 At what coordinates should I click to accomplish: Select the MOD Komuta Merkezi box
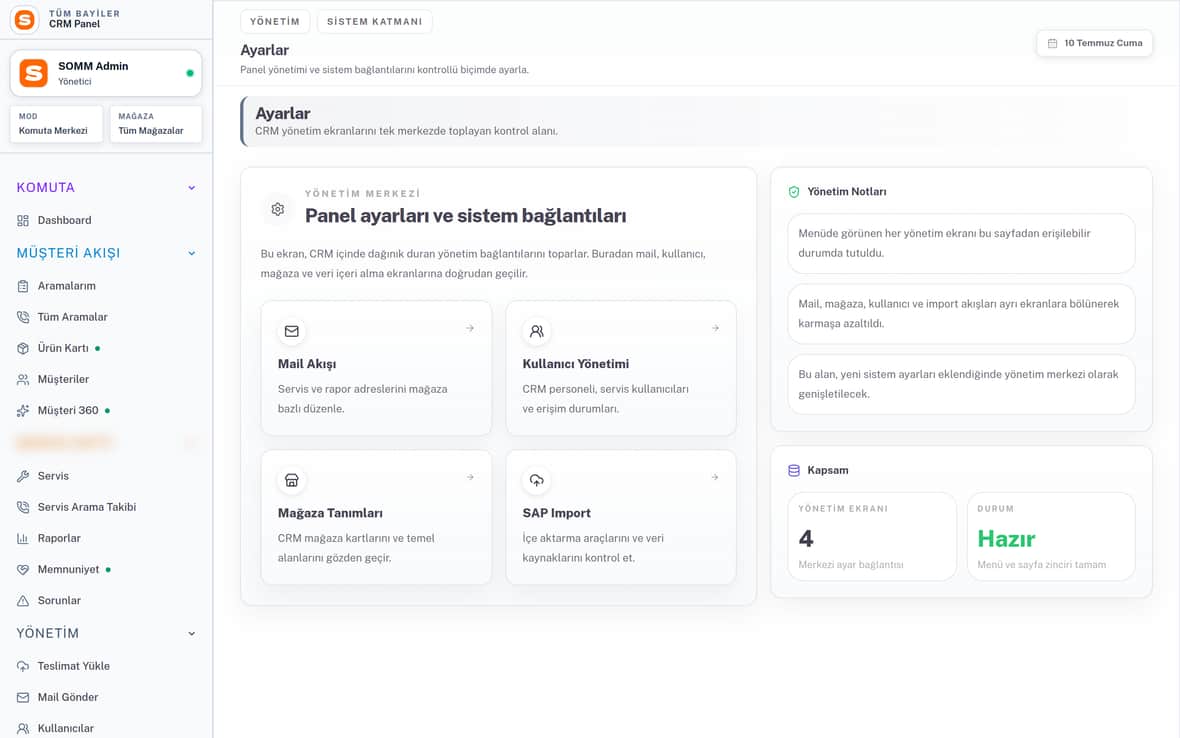click(x=56, y=124)
